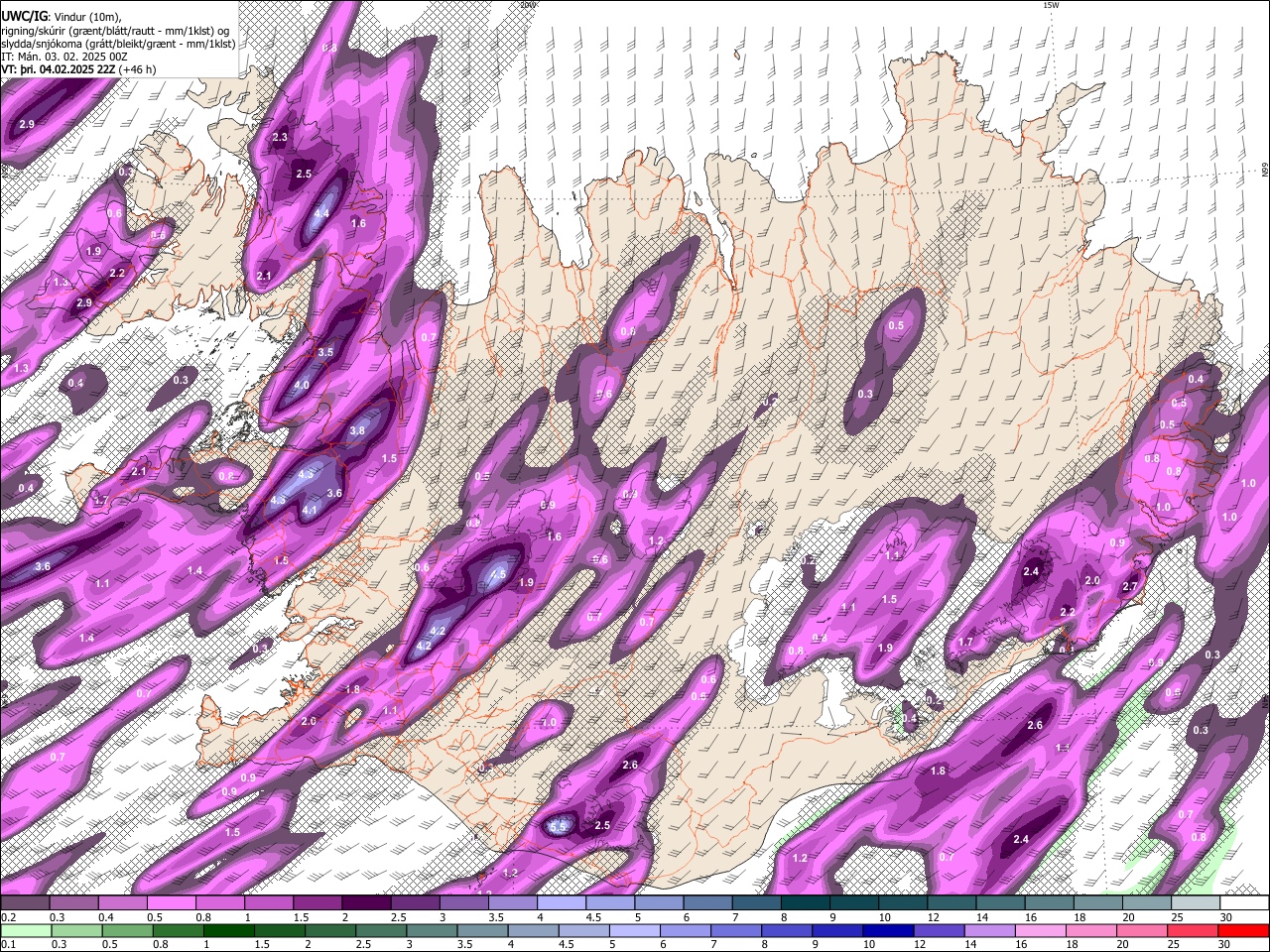Click the 4.4 precipitation value on the map

tap(322, 213)
